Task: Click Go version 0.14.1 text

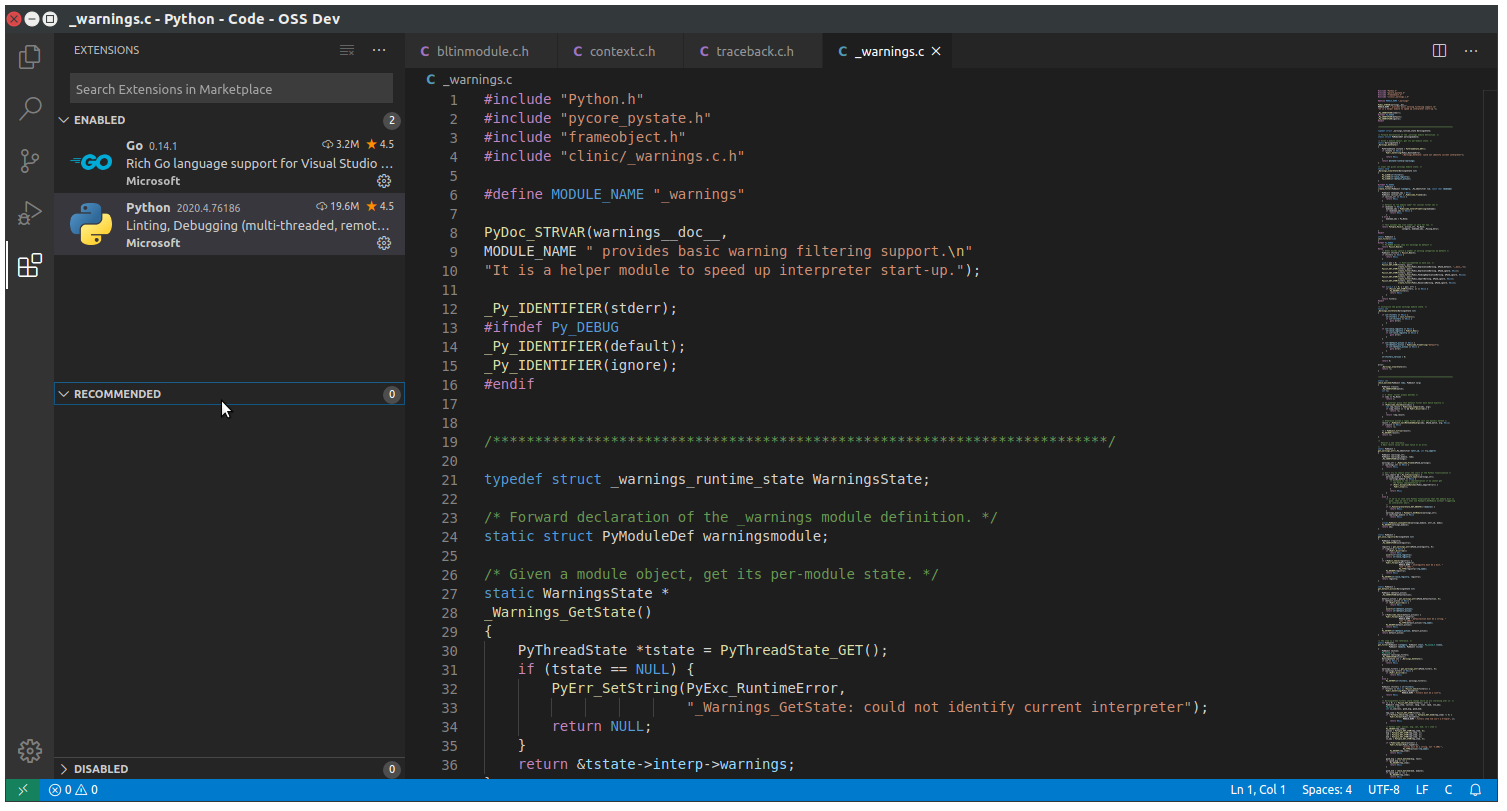Action: click(163, 146)
